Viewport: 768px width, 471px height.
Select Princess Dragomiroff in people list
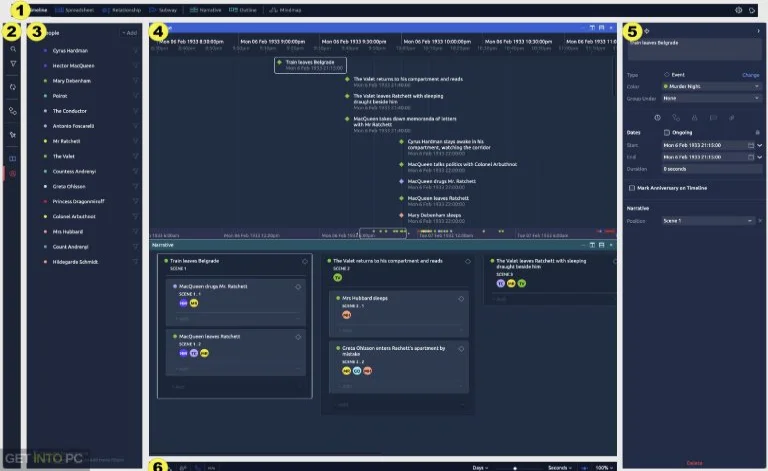click(78, 201)
